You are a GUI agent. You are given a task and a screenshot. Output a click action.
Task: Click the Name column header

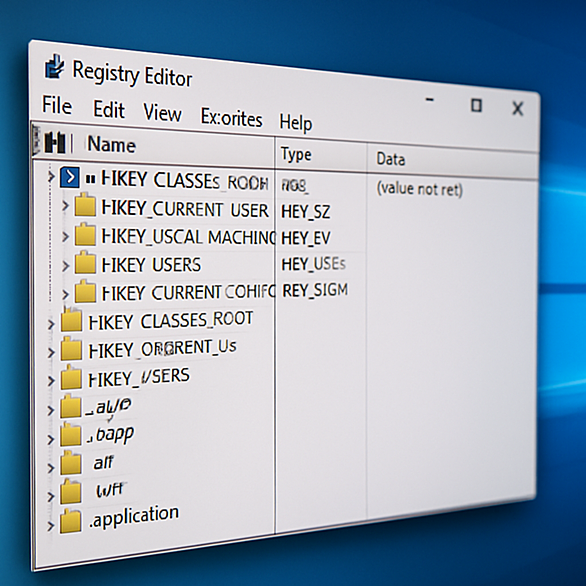111,144
